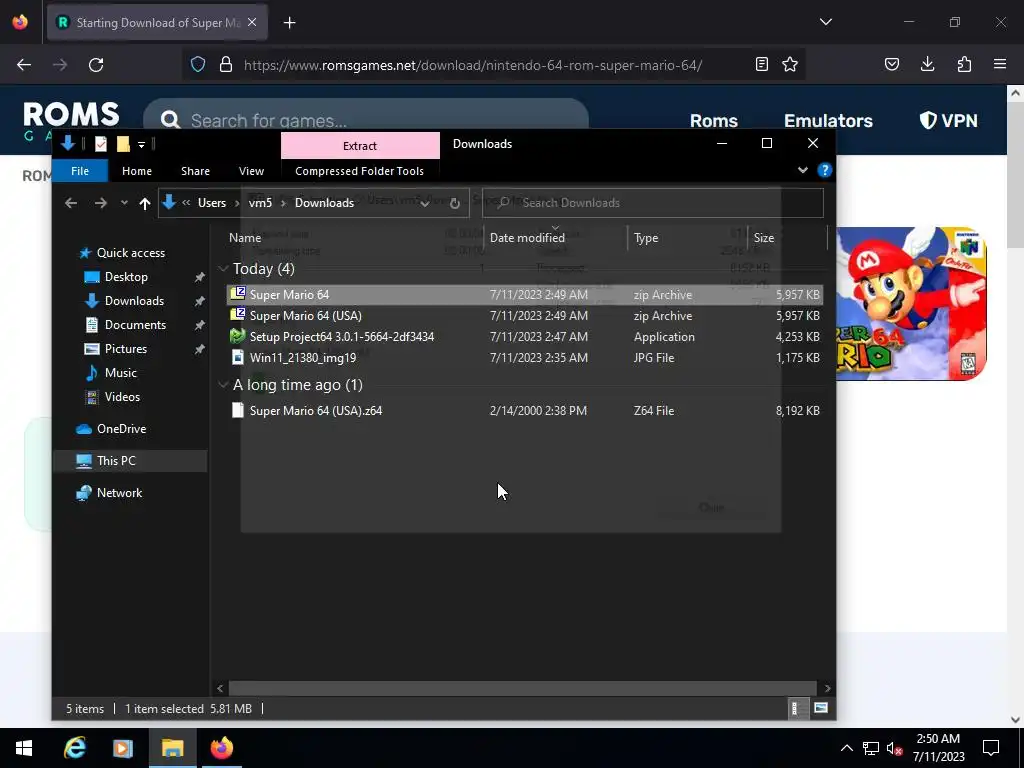Close the Starting Download tab
This screenshot has width=1024, height=768.
[252, 22]
